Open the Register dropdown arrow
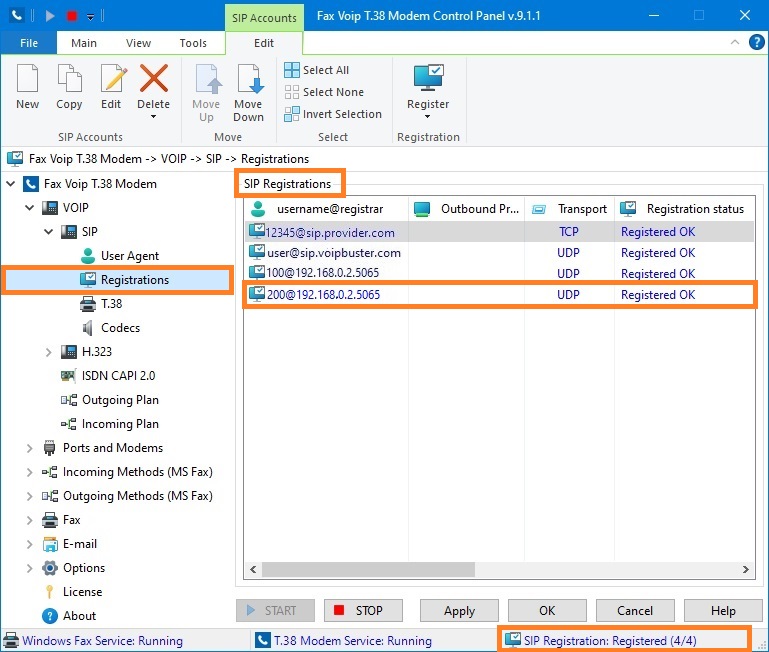Image resolution: width=769 pixels, height=652 pixels. (427, 117)
